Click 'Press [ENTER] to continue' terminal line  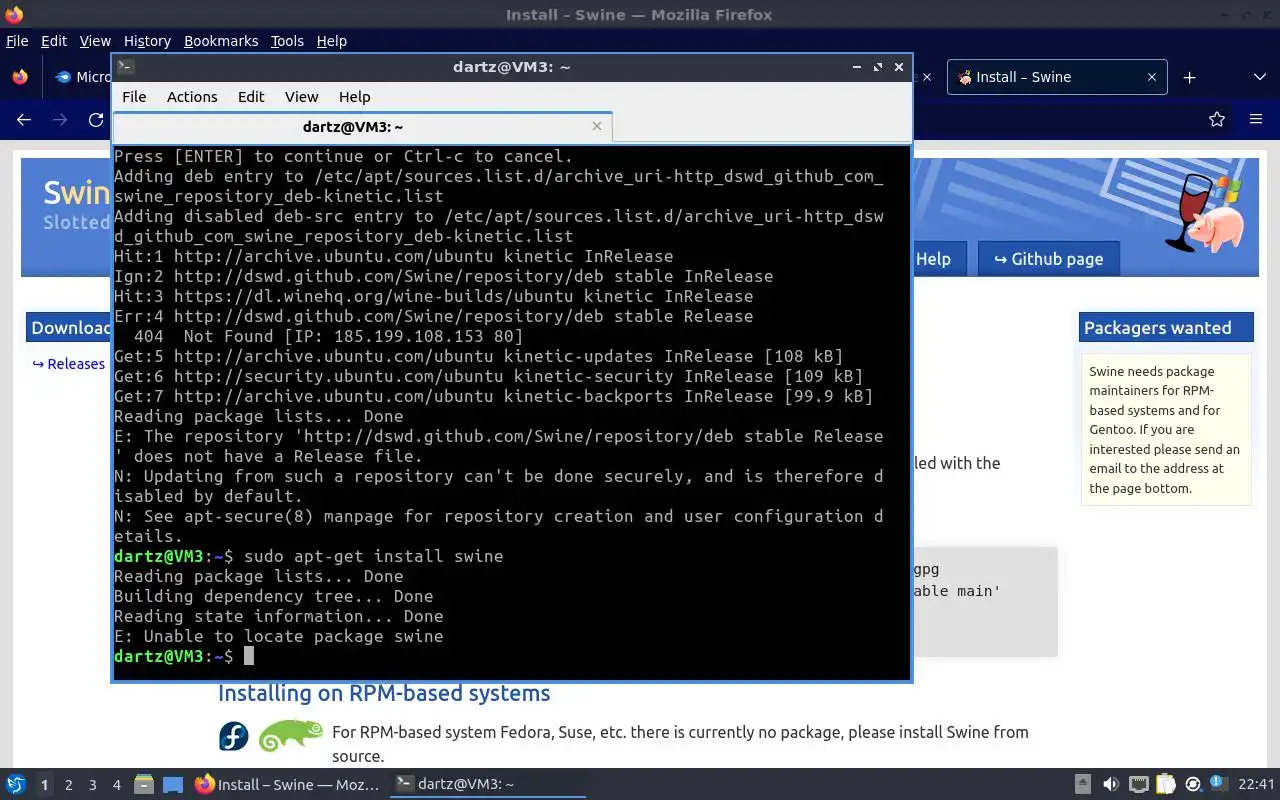(344, 156)
